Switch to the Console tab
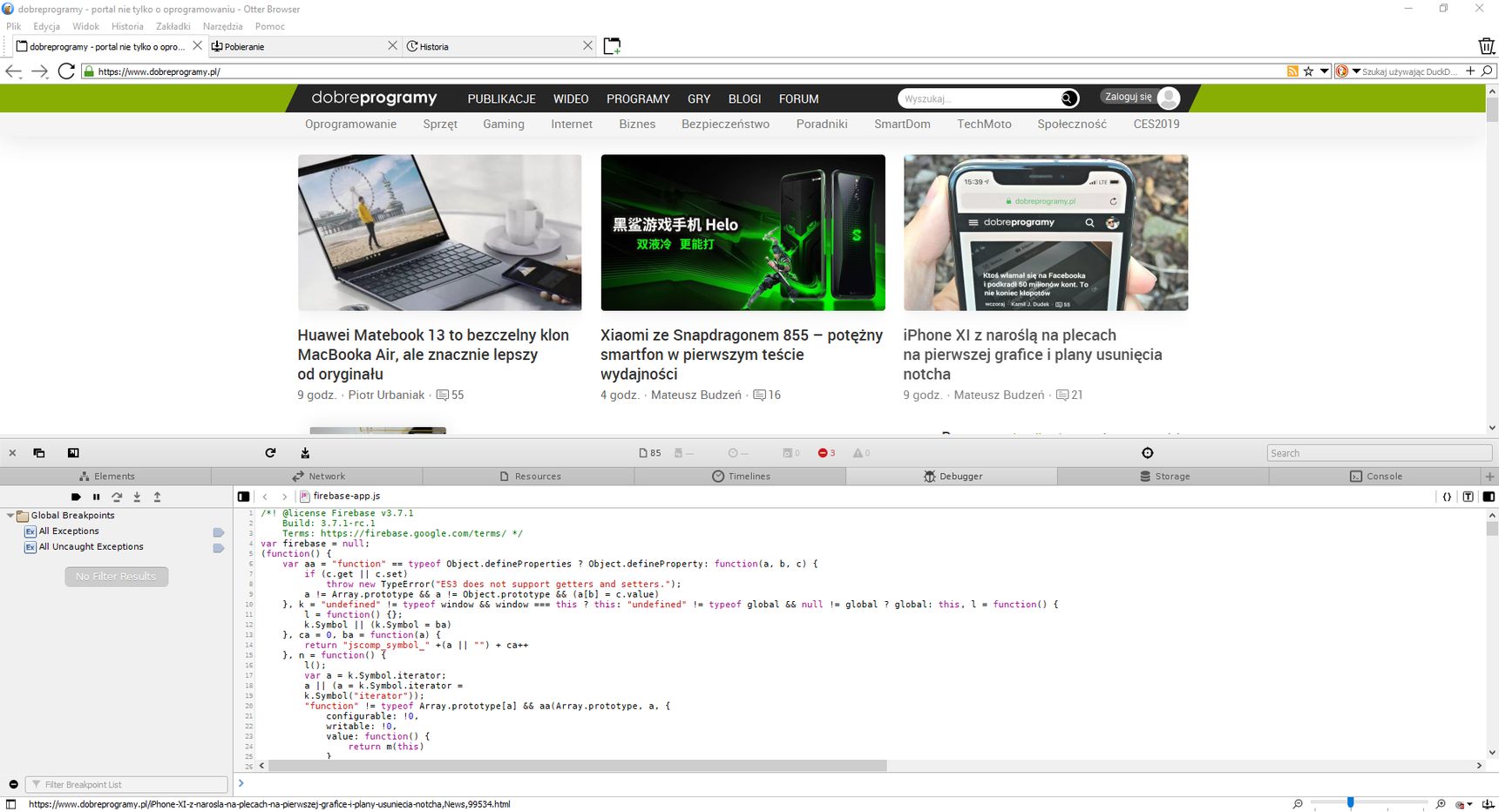This screenshot has height=812, width=1499. tap(1375, 477)
